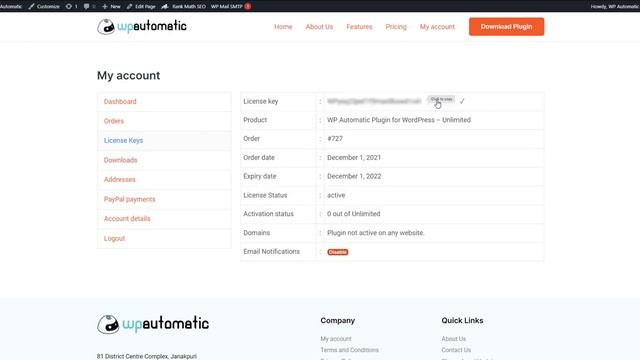Click 'Plugin not active on any website.' text
The image size is (640, 360).
(x=376, y=233)
